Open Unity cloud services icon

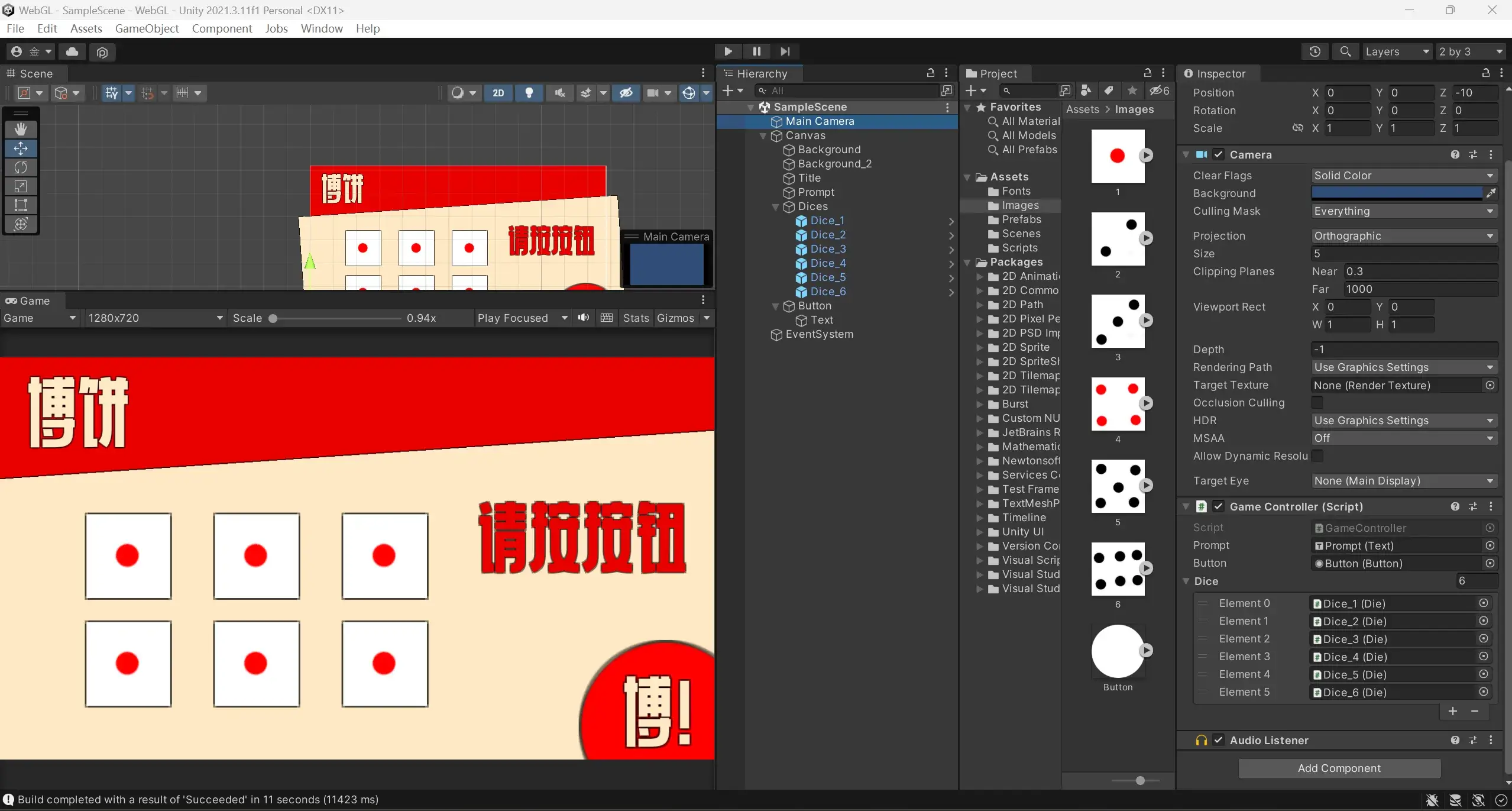72,52
